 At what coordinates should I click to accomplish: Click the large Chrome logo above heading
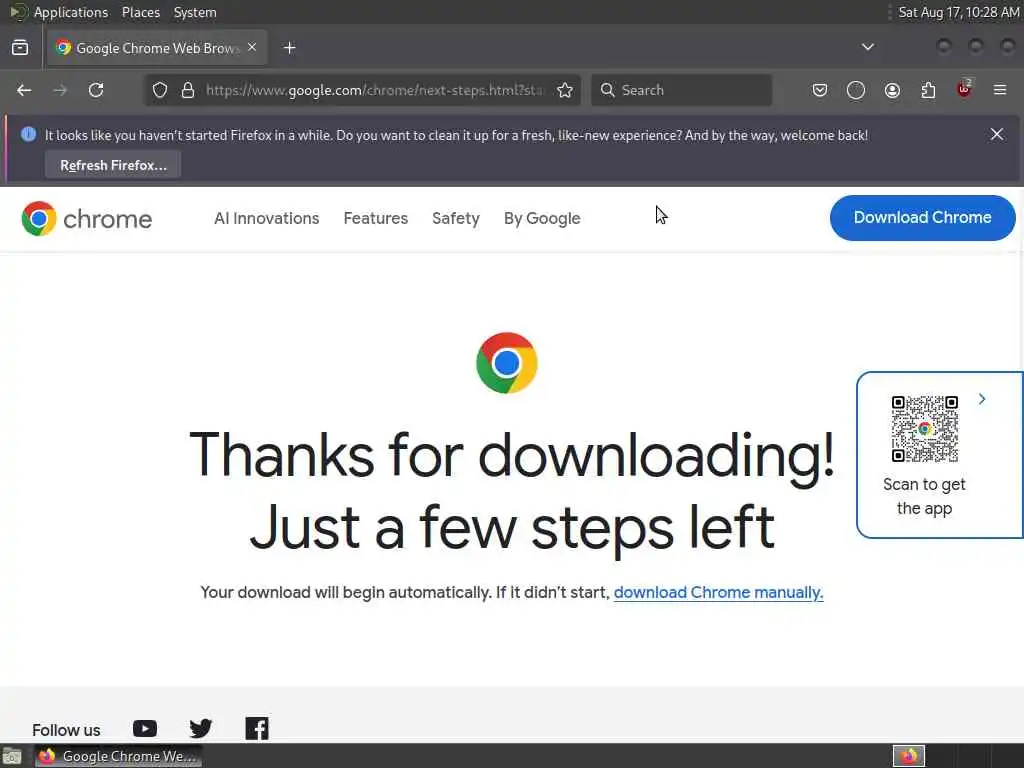tap(507, 363)
